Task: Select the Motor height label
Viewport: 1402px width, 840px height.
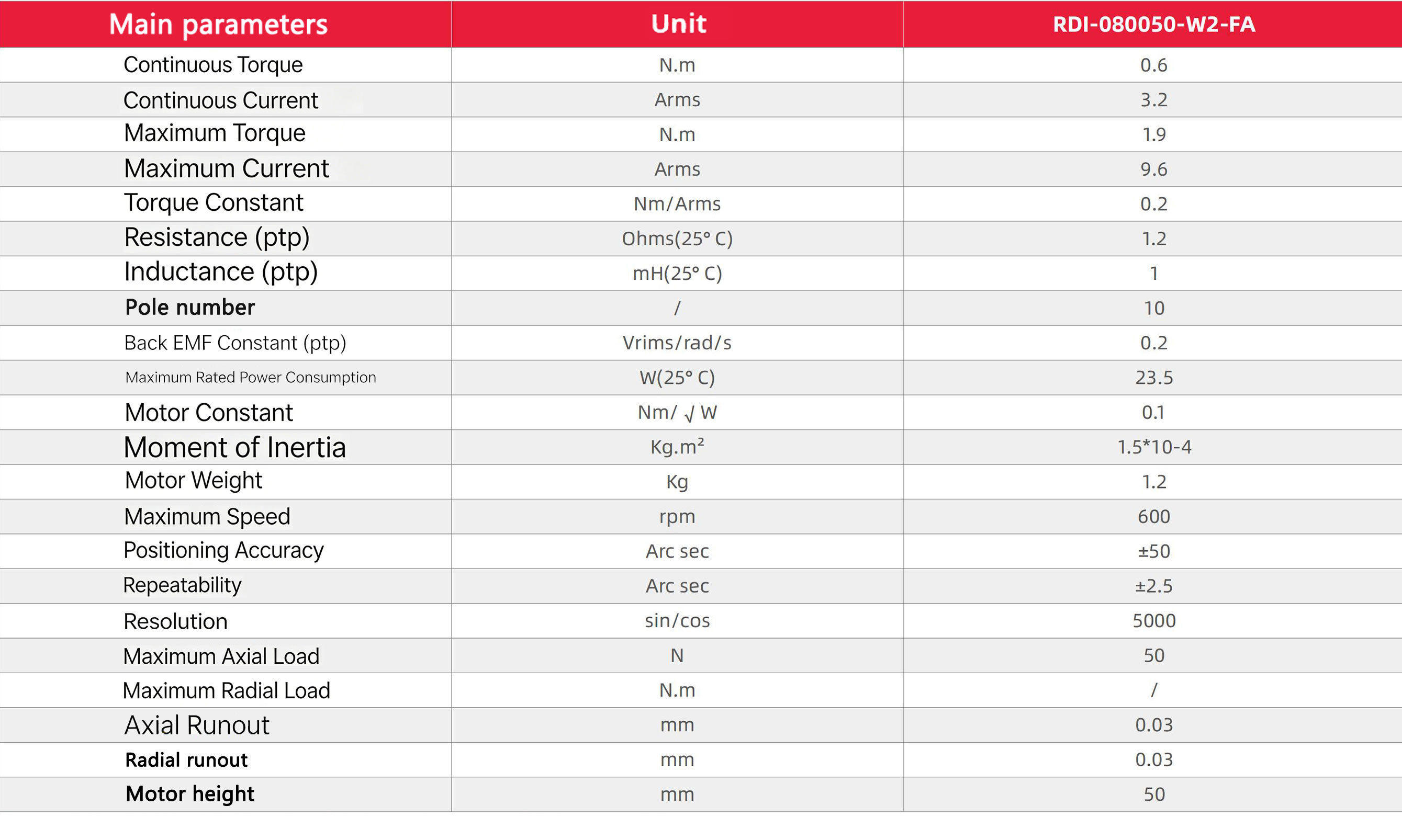Action: pos(189,794)
